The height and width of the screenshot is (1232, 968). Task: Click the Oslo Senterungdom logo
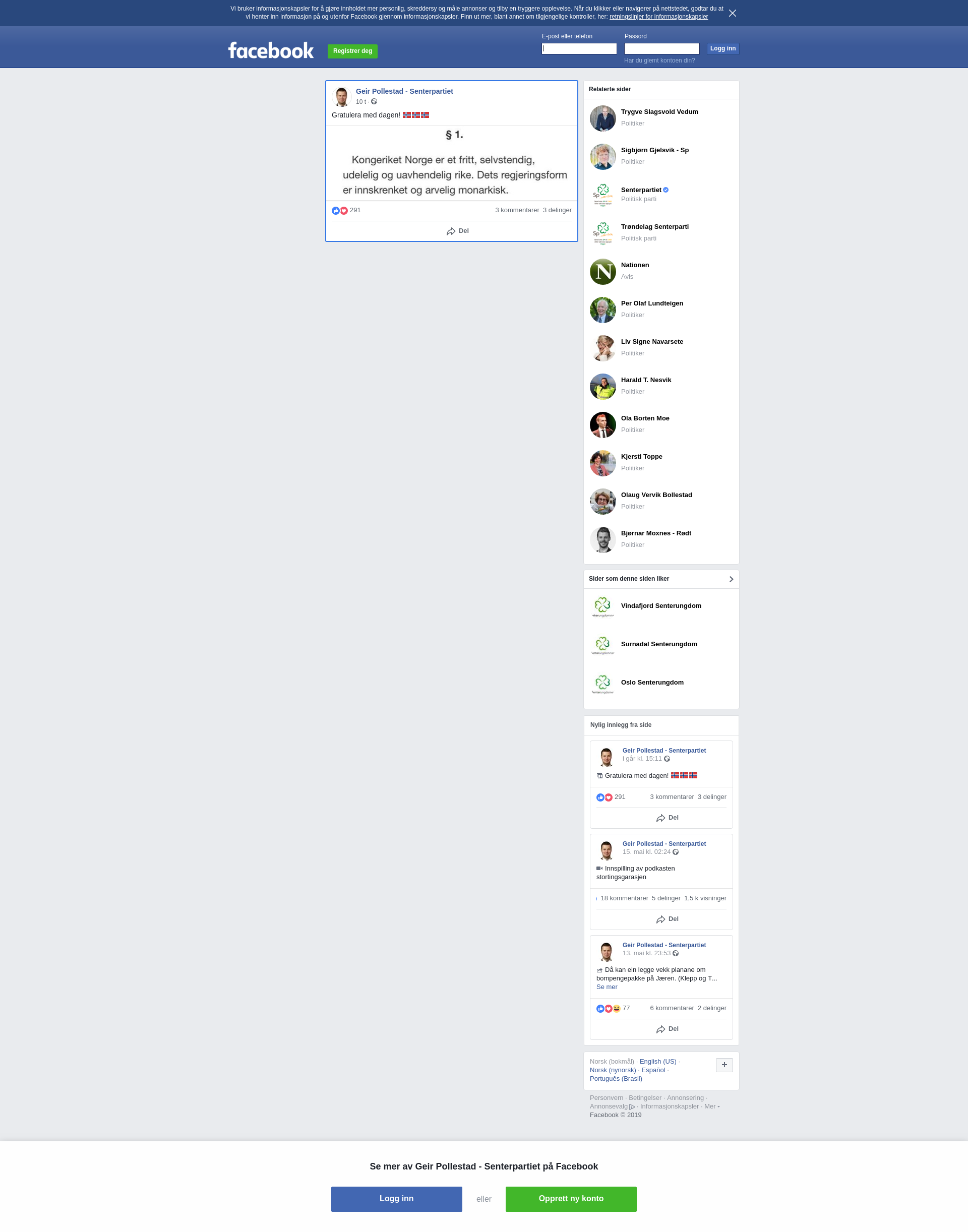click(602, 683)
